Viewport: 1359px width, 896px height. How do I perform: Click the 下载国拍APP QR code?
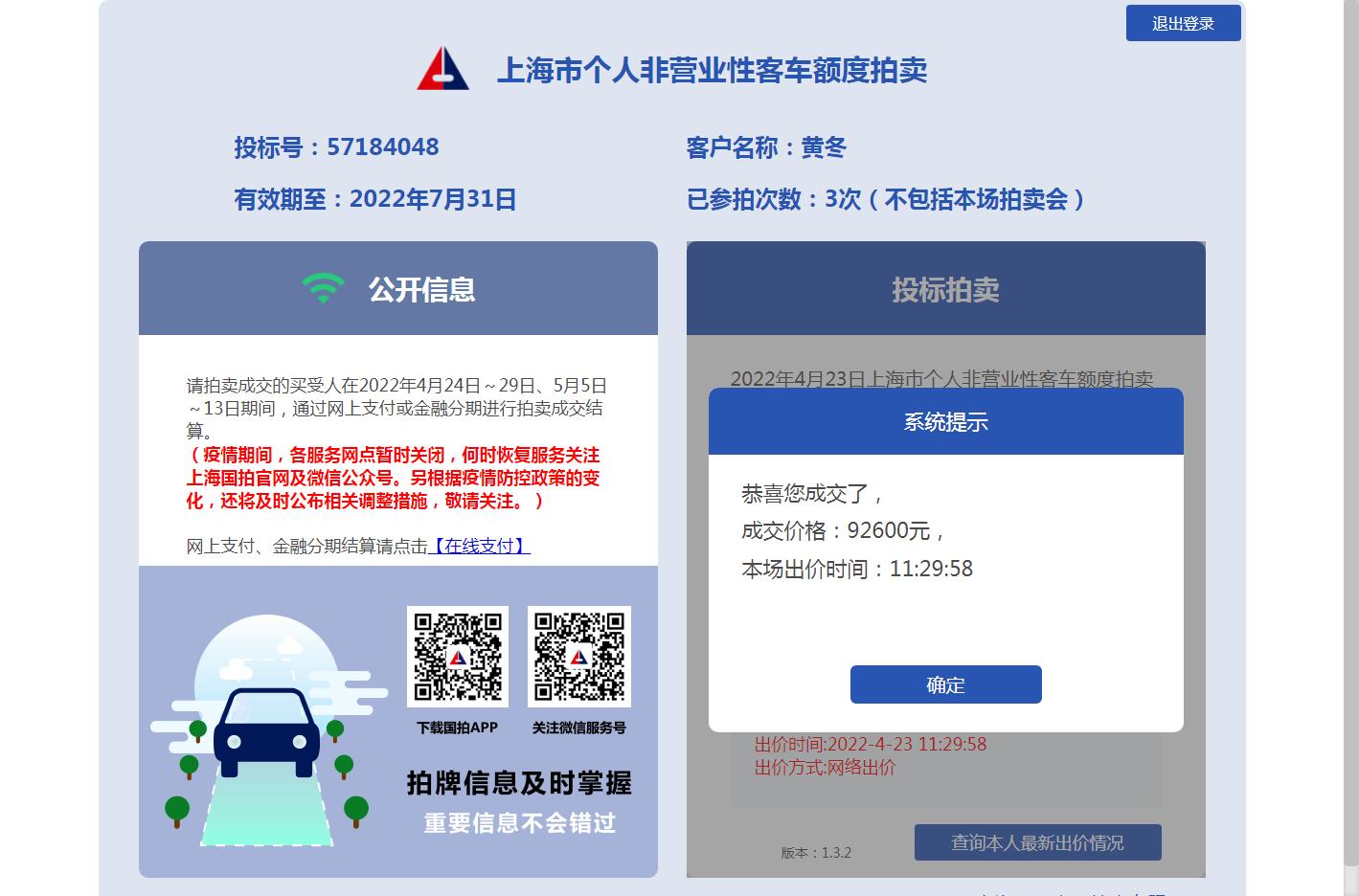click(x=458, y=657)
